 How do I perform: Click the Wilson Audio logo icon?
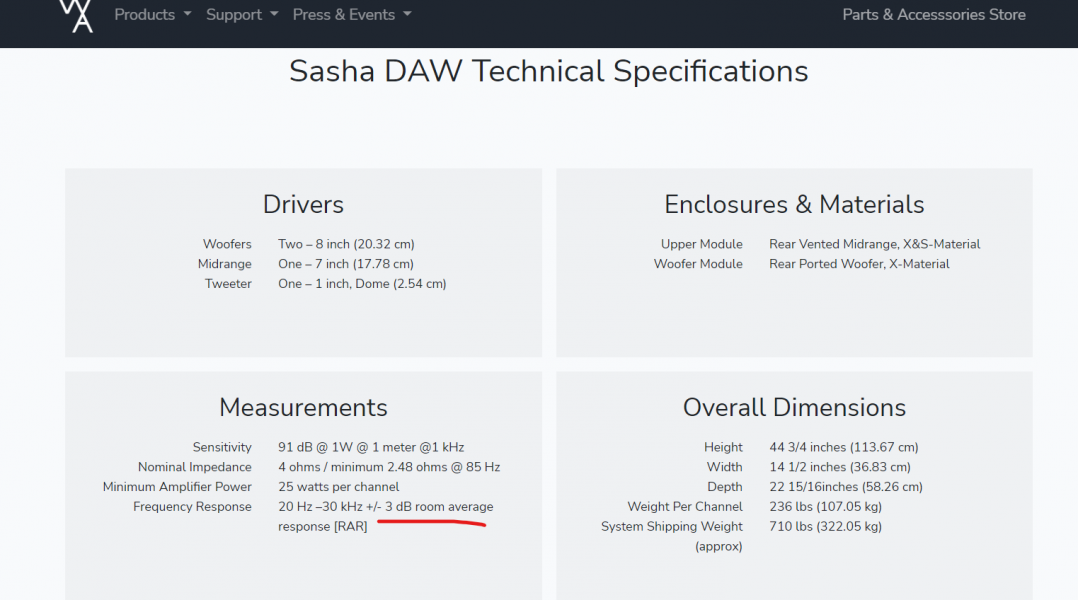(x=76, y=16)
